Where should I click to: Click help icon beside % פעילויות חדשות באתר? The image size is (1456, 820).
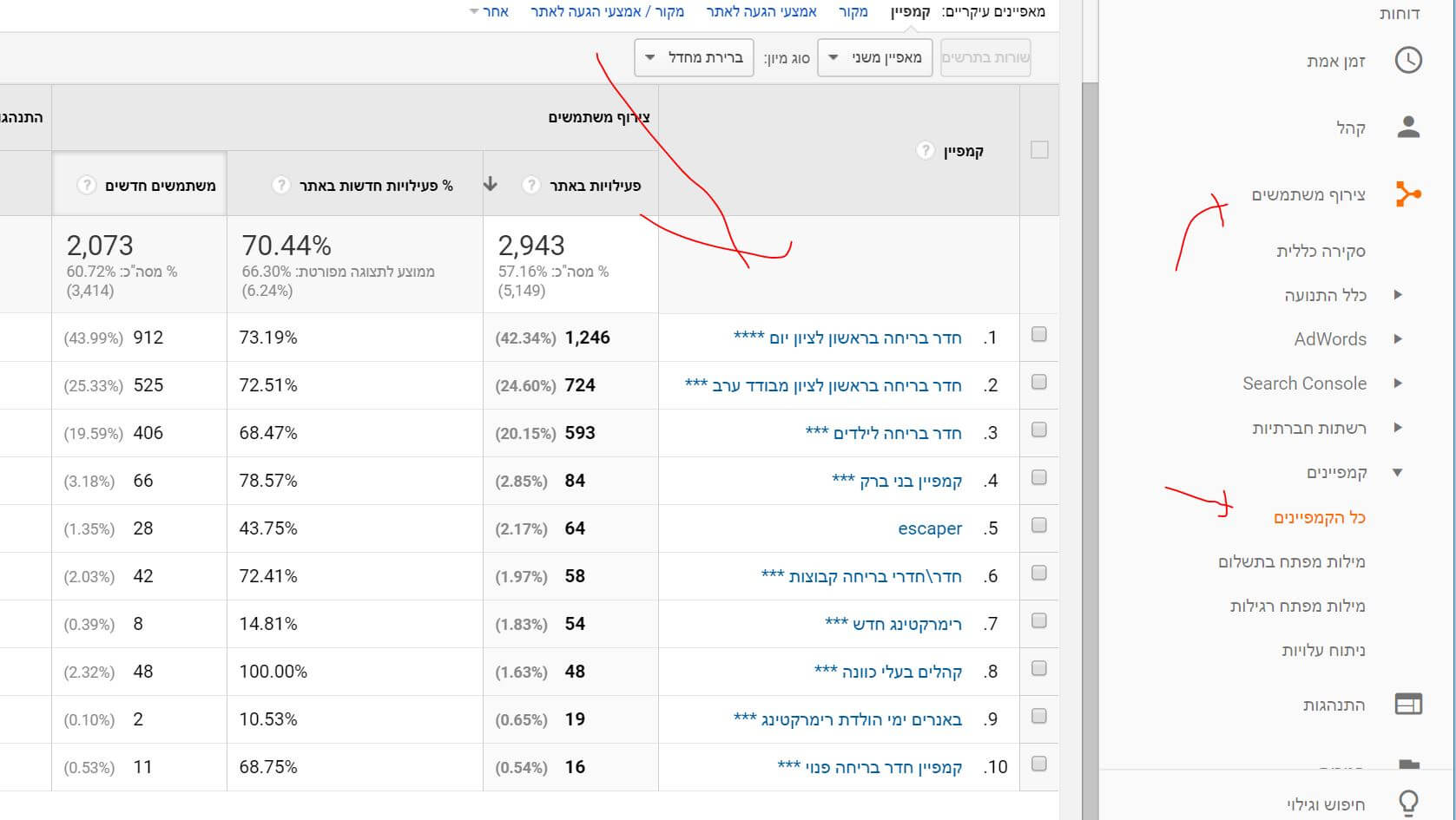(280, 185)
